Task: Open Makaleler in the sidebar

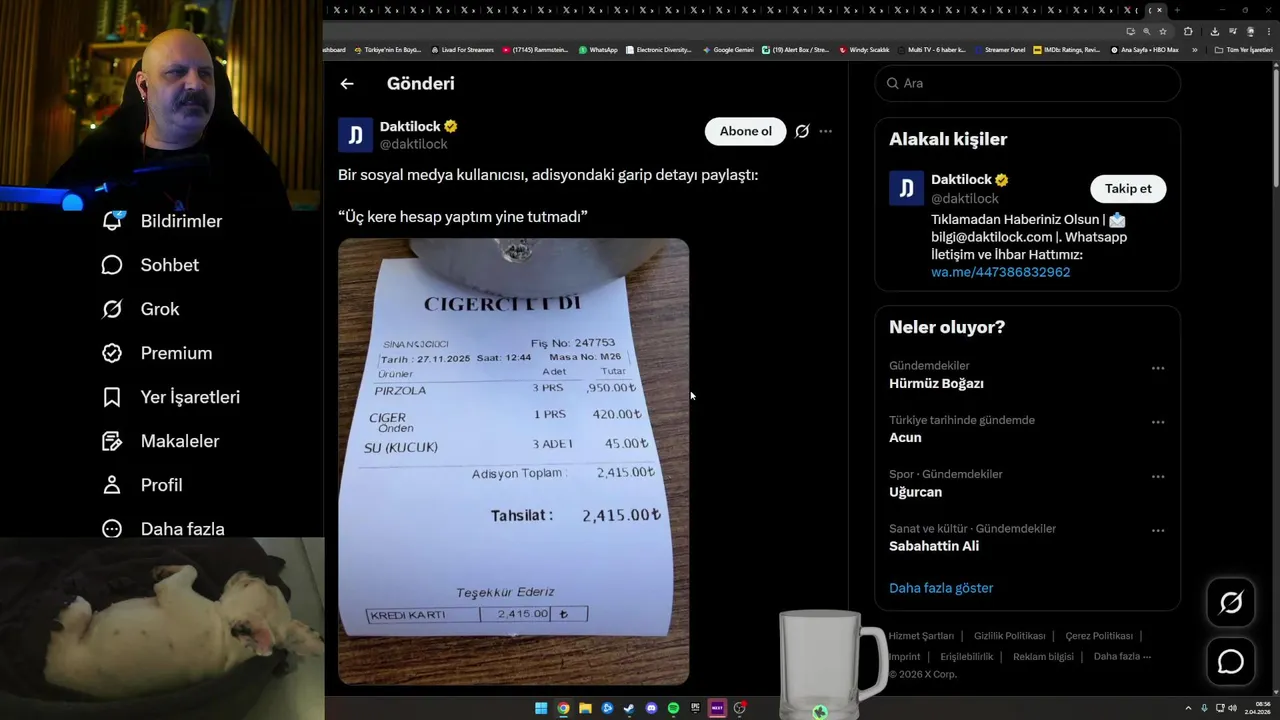Action: [160, 441]
